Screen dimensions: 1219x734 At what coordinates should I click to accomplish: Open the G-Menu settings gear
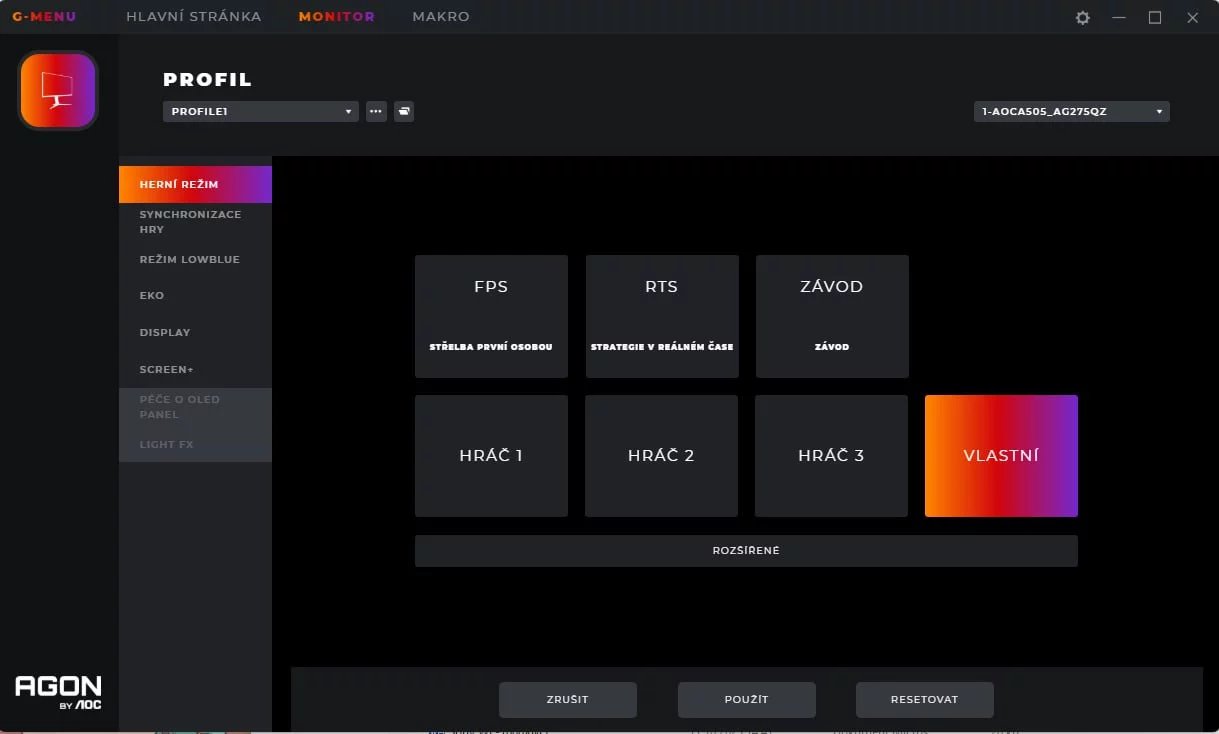(1082, 17)
